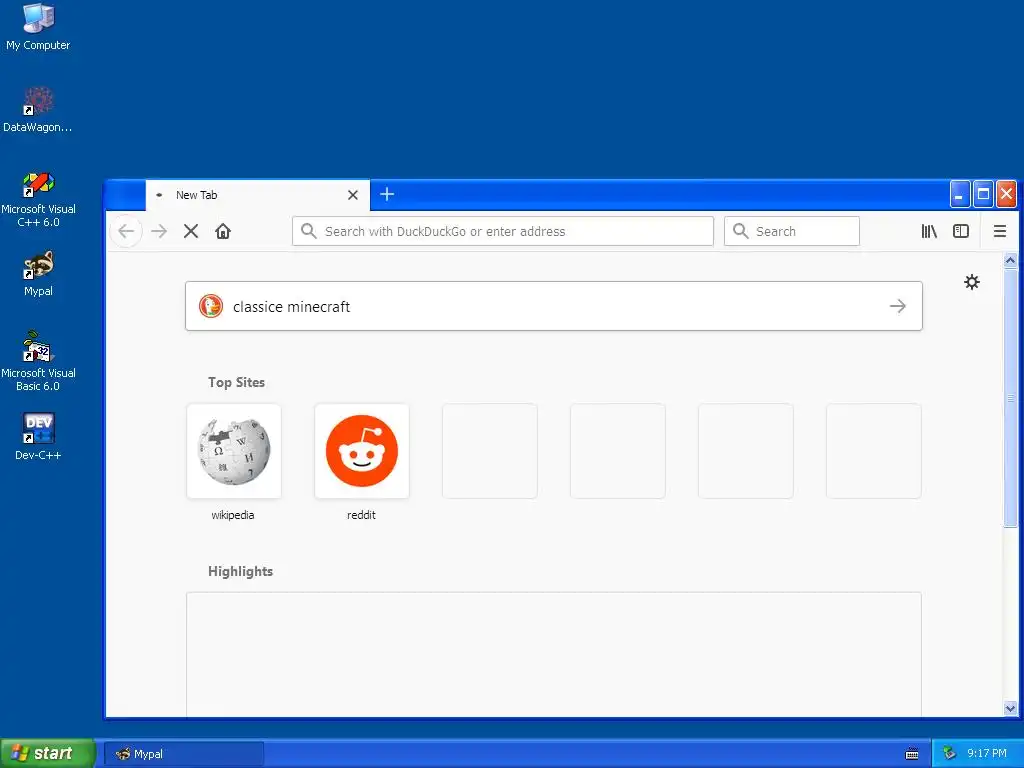The width and height of the screenshot is (1024, 768).
Task: Open the Library bookshelf icon
Action: tap(929, 231)
